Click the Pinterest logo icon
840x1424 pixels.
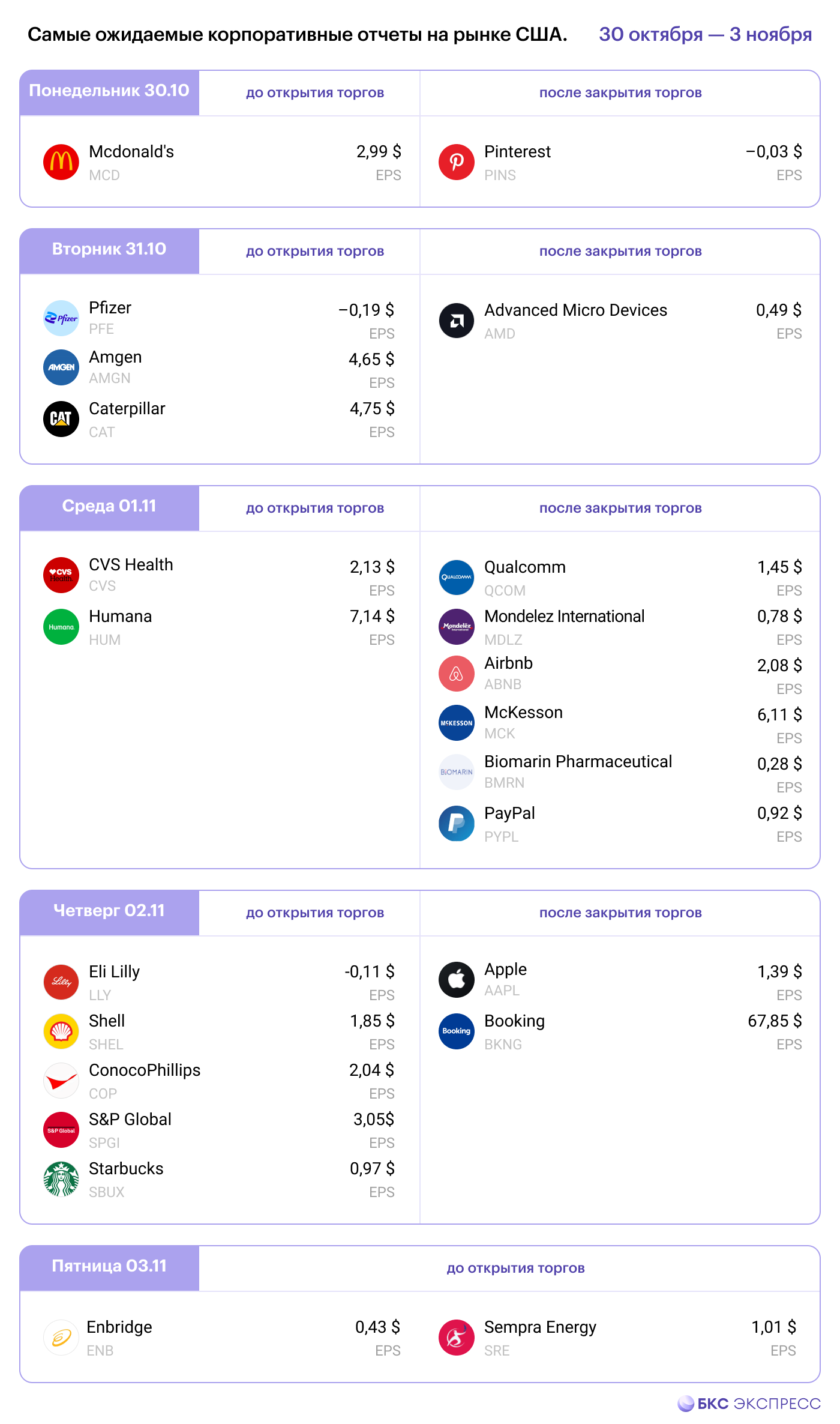pos(457,162)
